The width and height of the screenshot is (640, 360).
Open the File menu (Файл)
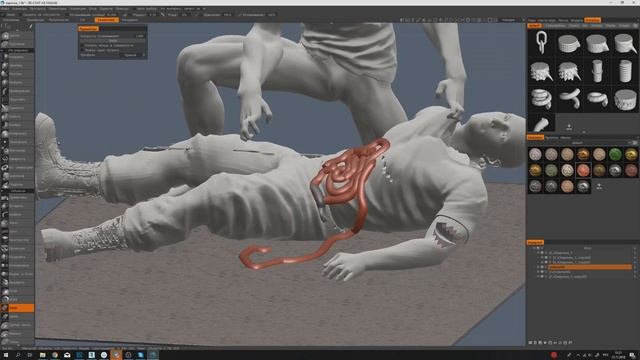pyautogui.click(x=5, y=9)
